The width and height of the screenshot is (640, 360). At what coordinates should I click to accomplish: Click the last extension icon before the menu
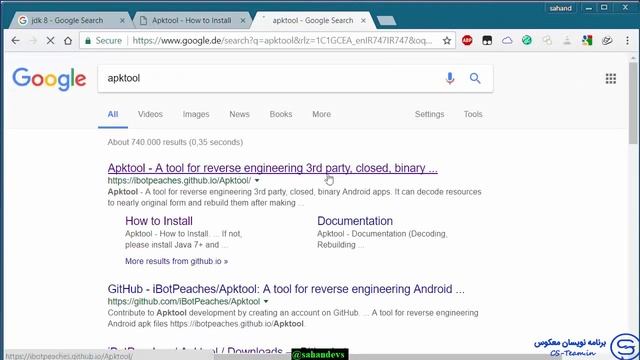tap(607, 40)
